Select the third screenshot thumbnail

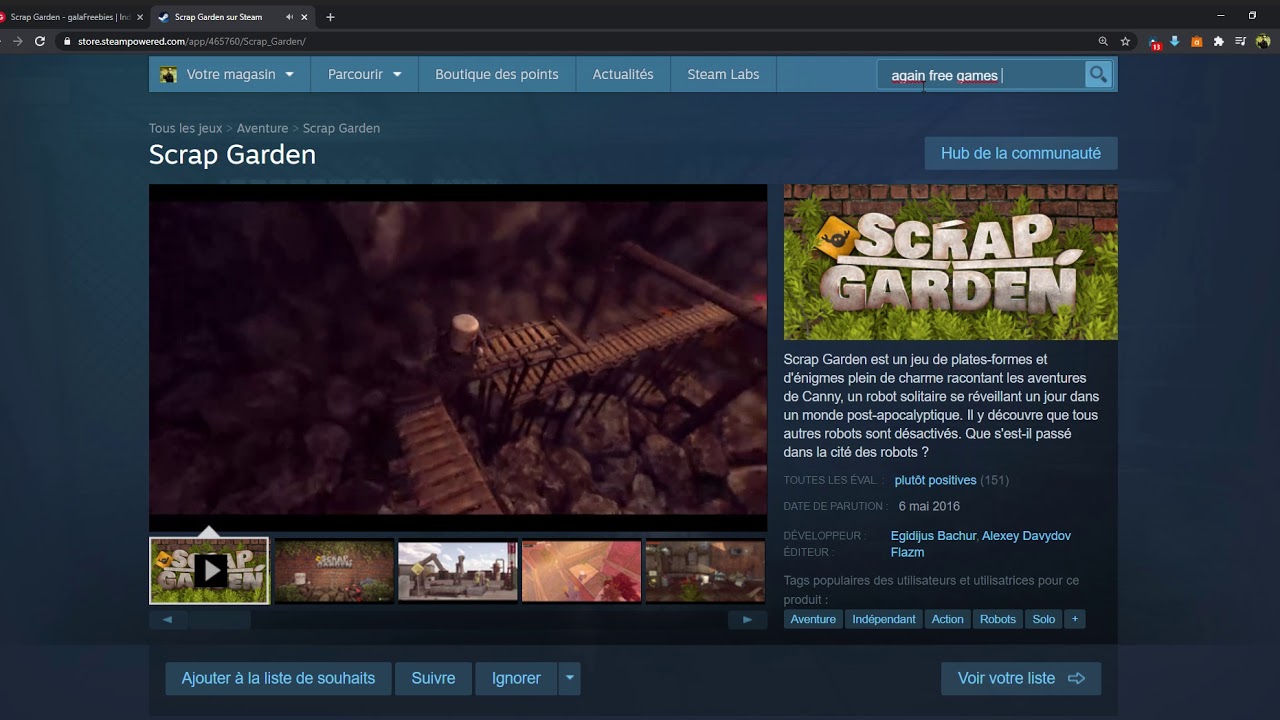click(x=458, y=571)
